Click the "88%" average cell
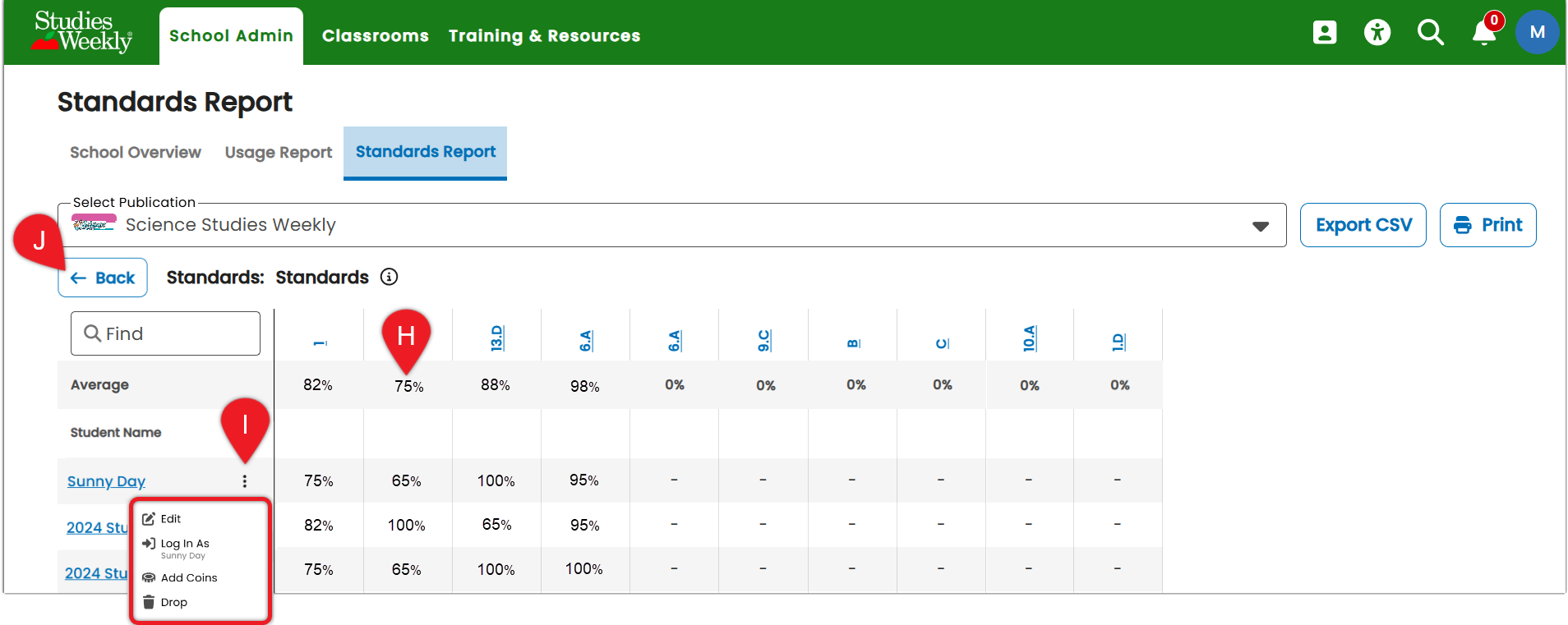The image size is (1568, 625). [496, 385]
